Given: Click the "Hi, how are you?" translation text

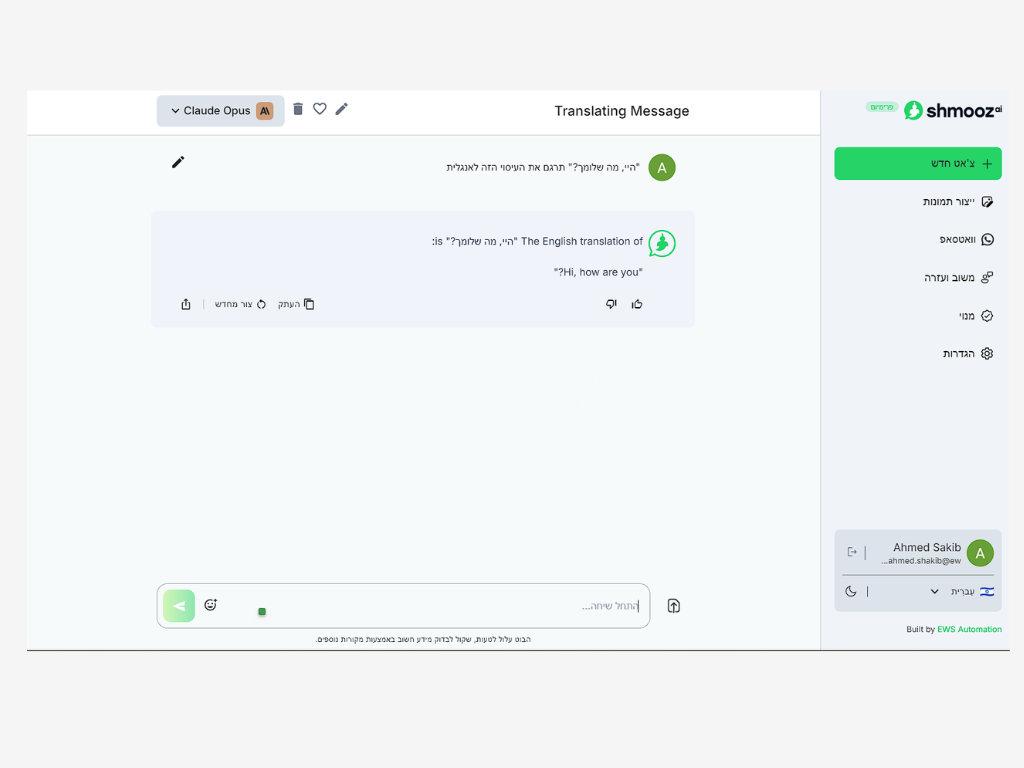Looking at the screenshot, I should pyautogui.click(x=598, y=272).
